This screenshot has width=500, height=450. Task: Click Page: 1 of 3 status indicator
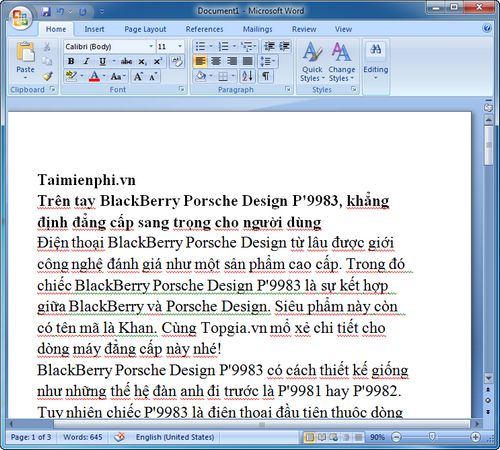[x=31, y=437]
